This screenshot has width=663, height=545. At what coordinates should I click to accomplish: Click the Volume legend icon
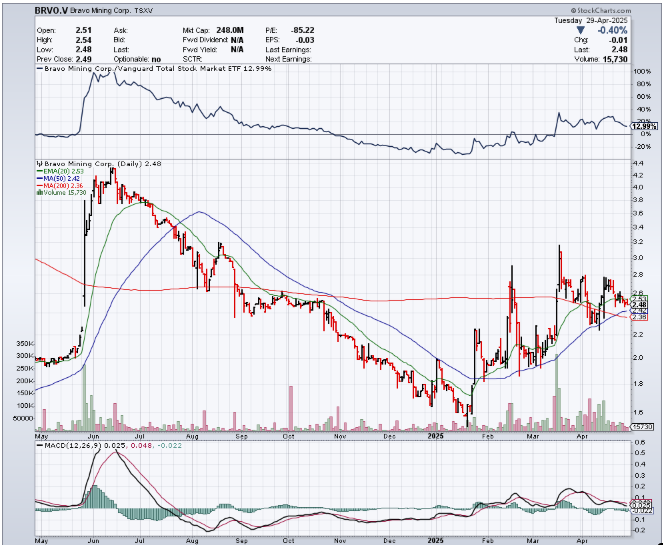tap(38, 192)
